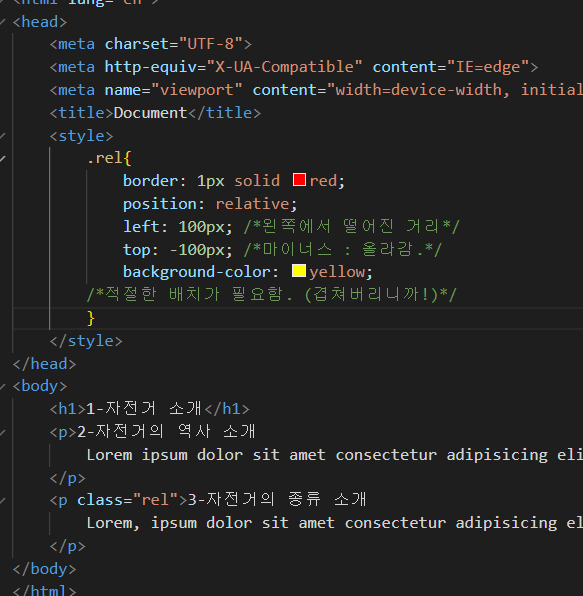This screenshot has width=583, height=596.
Task: Click the "width=device-width, initial" content value
Action: (x=455, y=90)
